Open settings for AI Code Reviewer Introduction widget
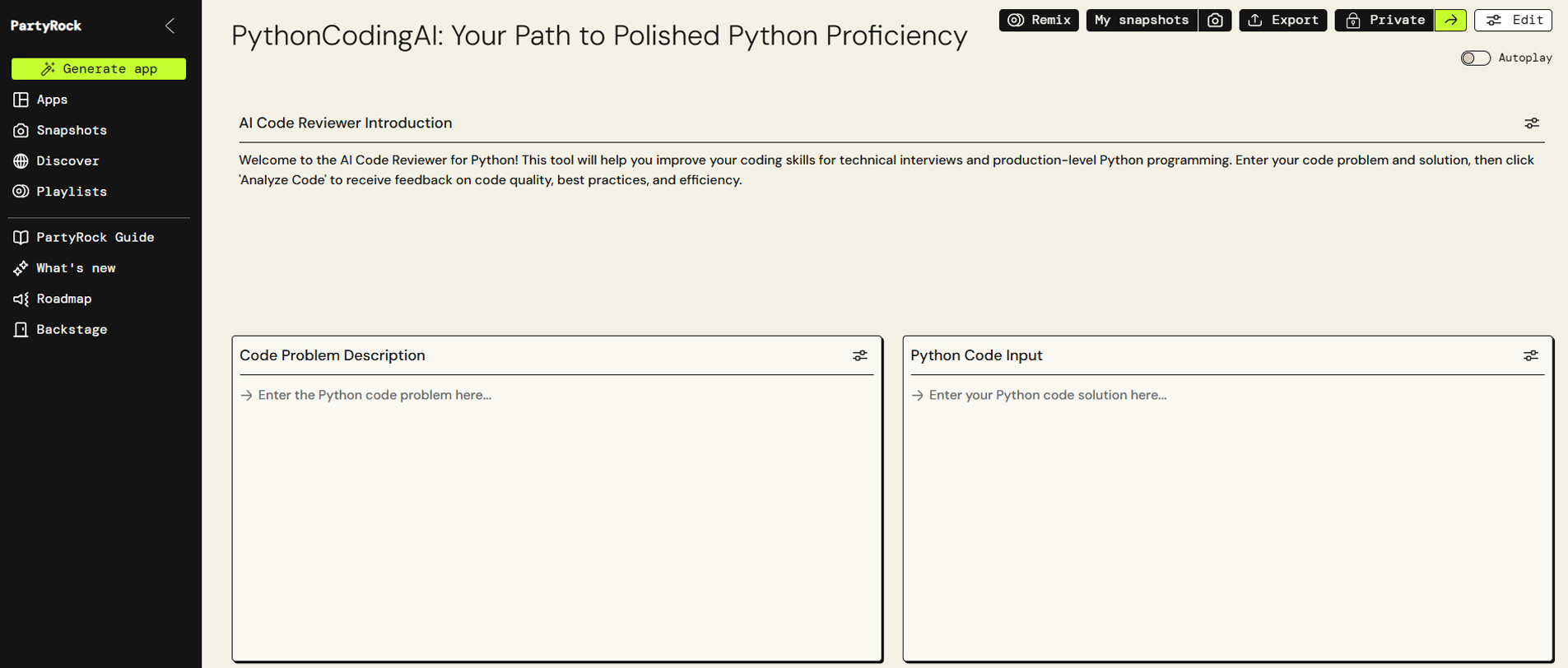Image resolution: width=1568 pixels, height=668 pixels. (1531, 123)
